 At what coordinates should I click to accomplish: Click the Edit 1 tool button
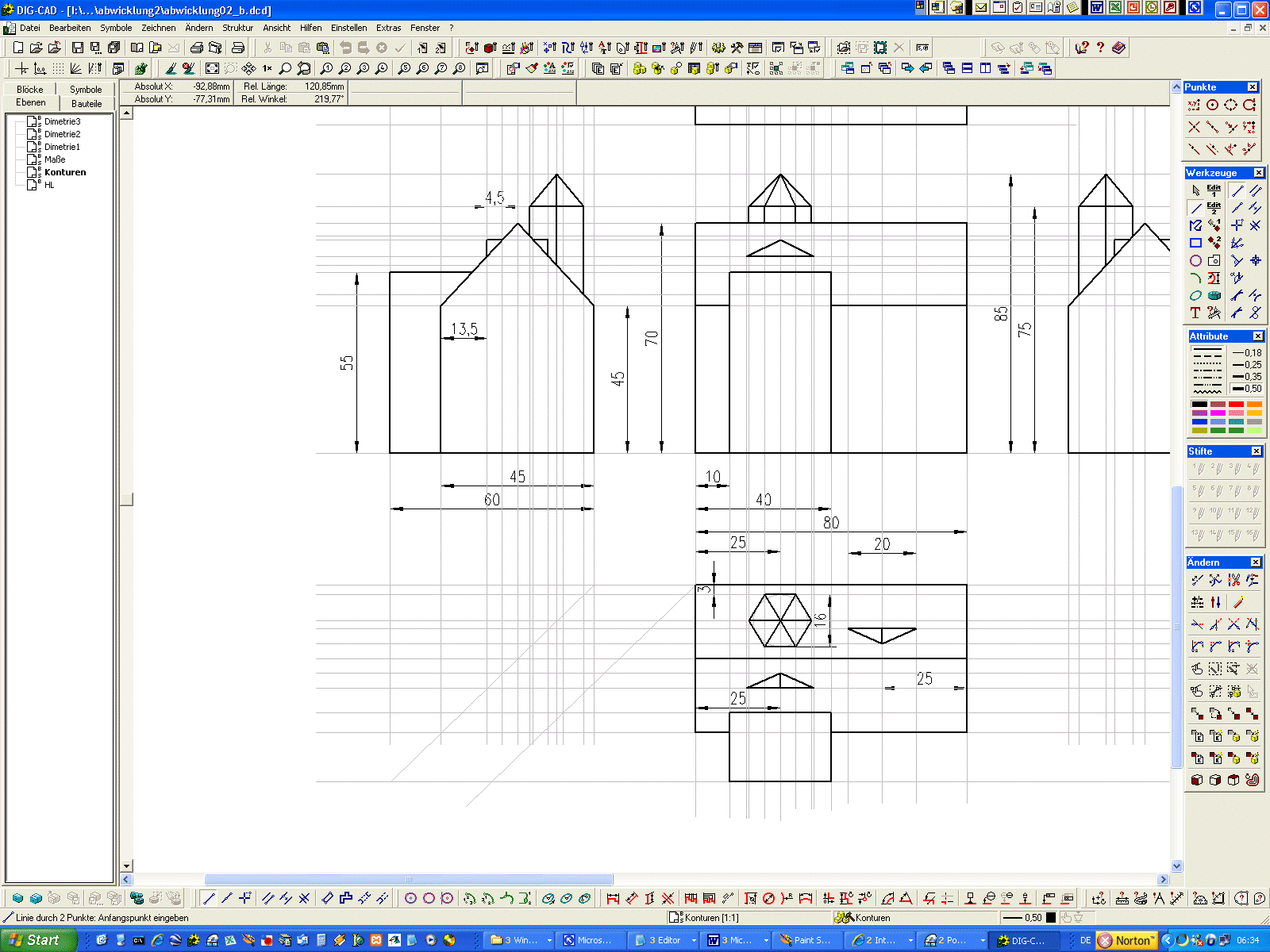(1214, 190)
